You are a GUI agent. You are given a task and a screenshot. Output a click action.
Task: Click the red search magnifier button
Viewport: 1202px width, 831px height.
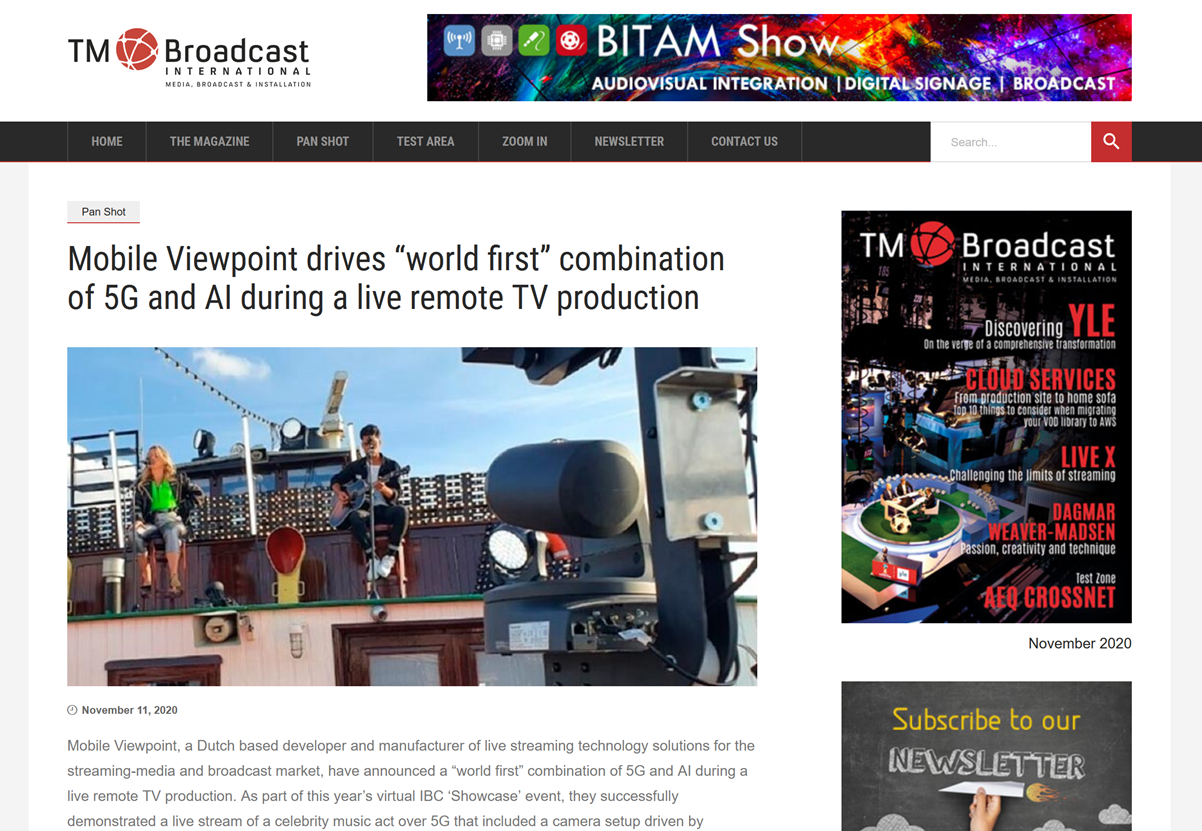click(1111, 142)
